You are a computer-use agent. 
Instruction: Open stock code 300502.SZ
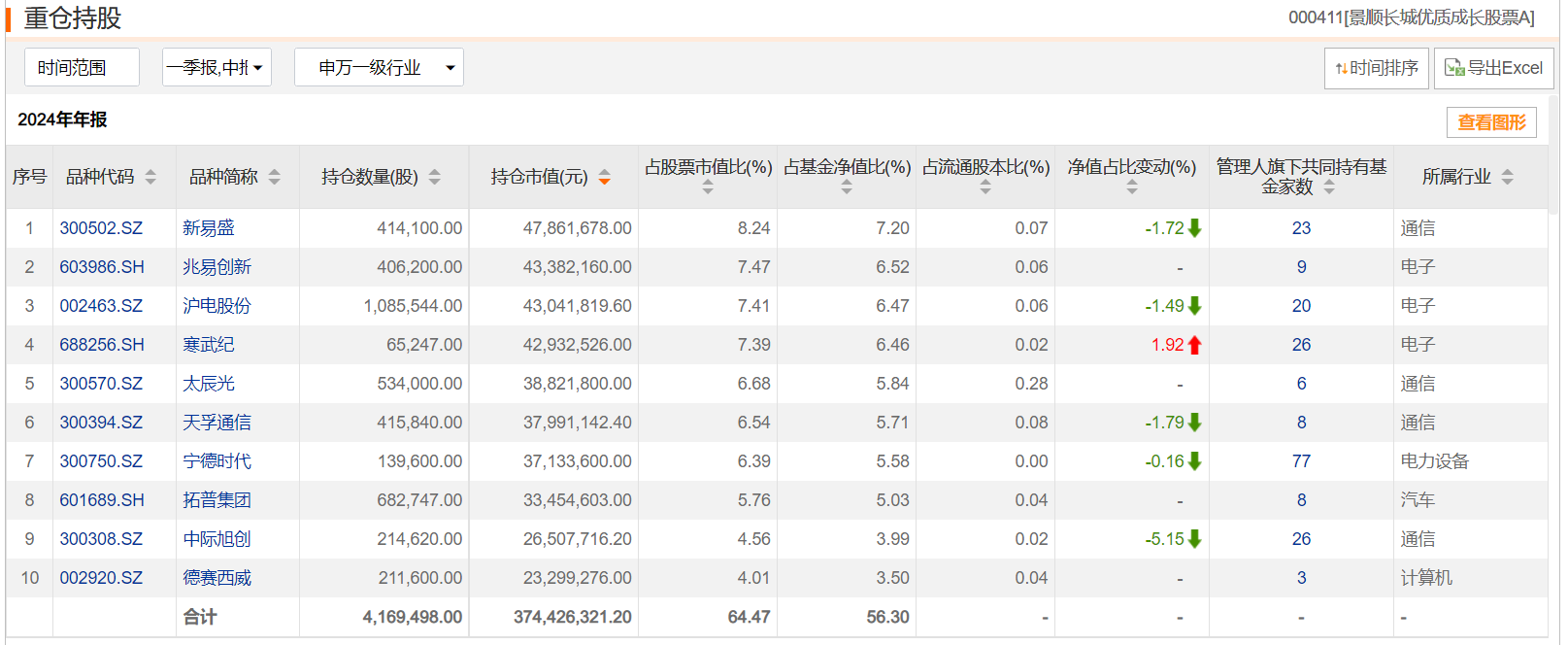[x=101, y=228]
